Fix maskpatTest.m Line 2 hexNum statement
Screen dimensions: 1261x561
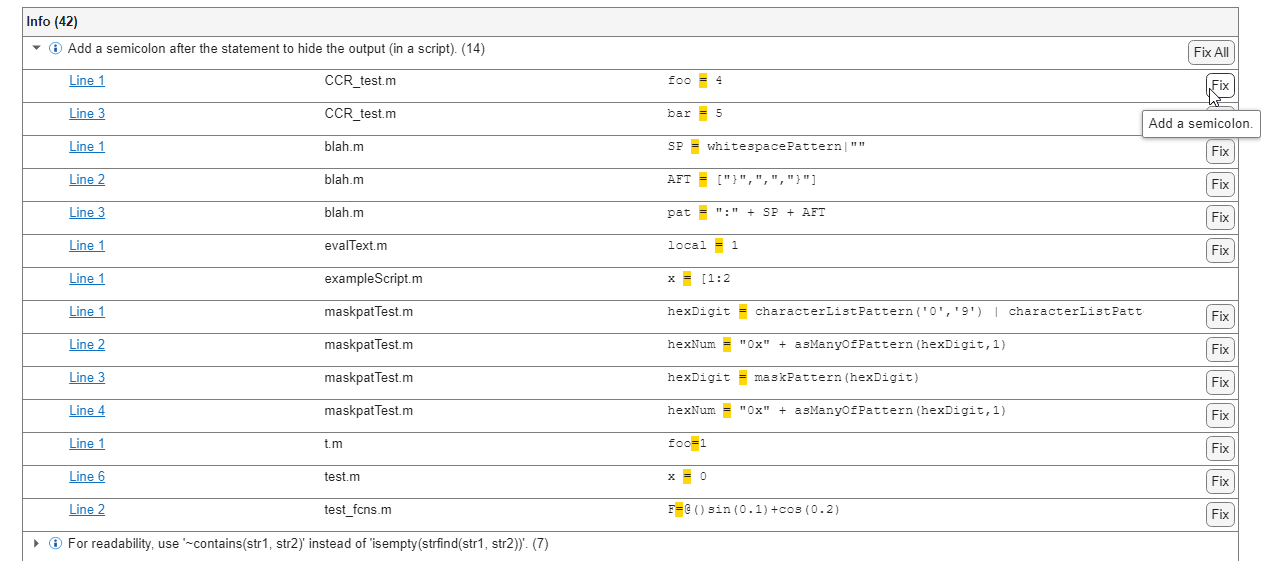click(x=1219, y=350)
